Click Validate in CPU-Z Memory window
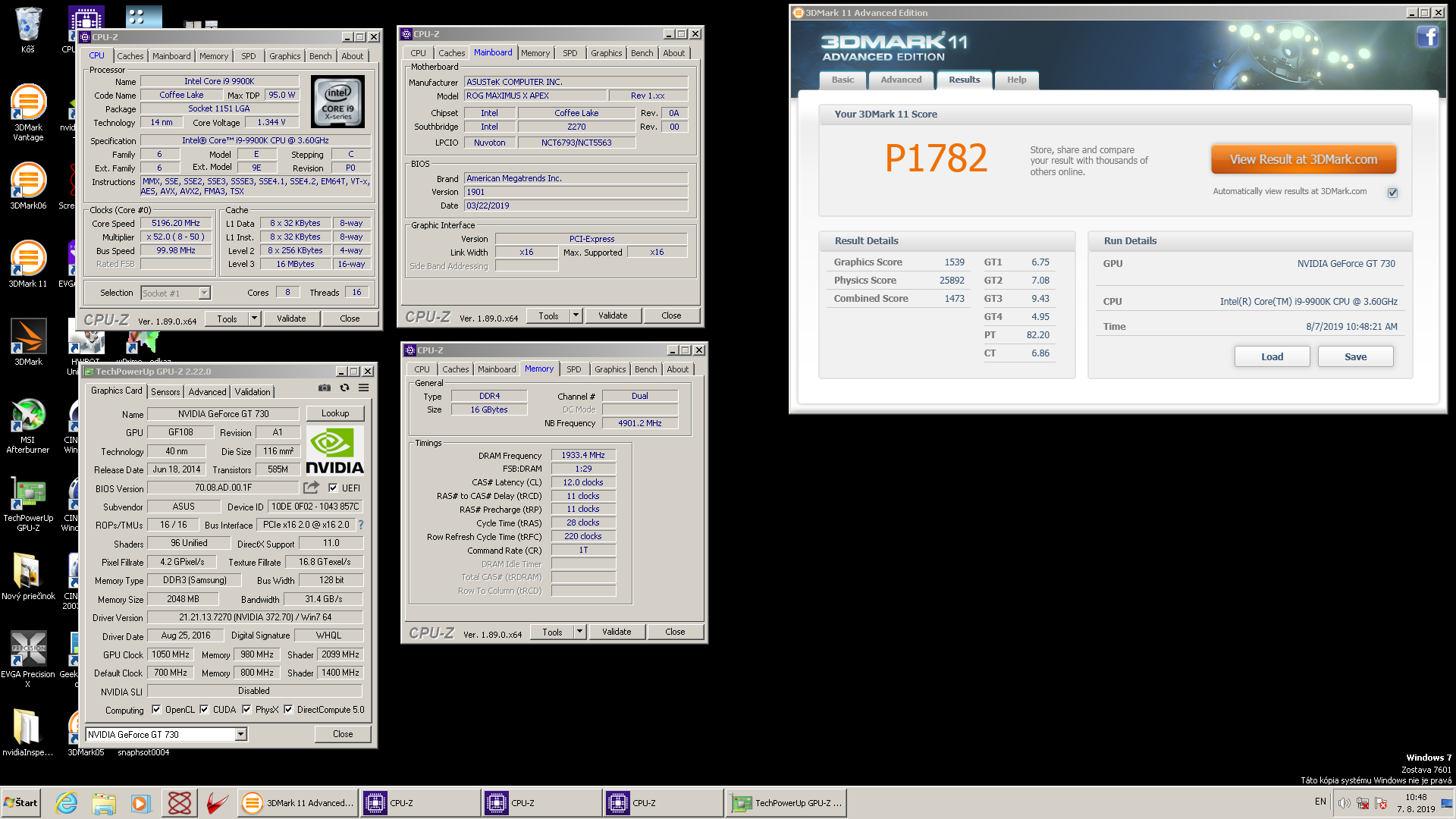 click(617, 632)
